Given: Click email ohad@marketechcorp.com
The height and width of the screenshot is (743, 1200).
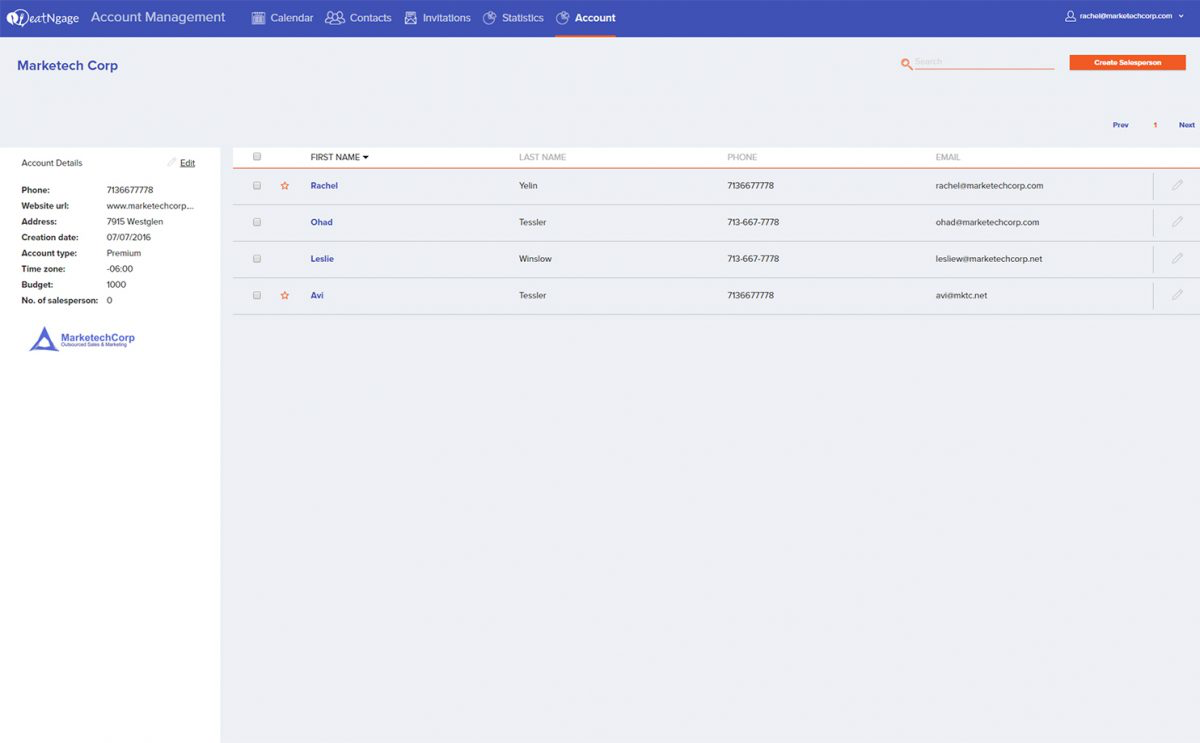Looking at the screenshot, I should (987, 222).
